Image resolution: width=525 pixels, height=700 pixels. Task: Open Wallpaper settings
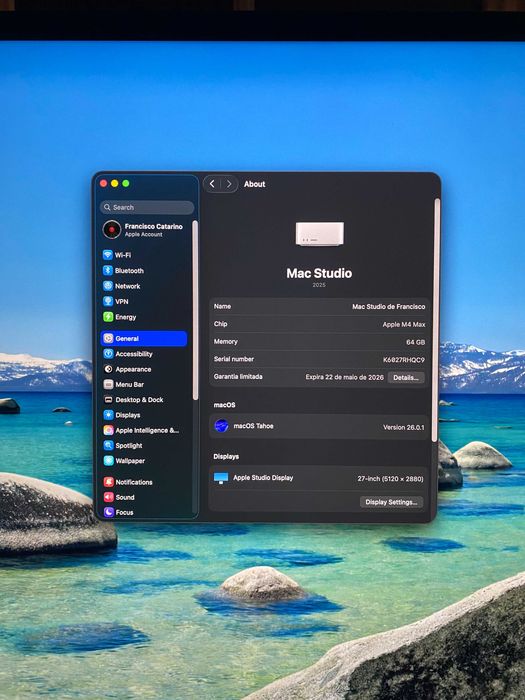click(x=124, y=461)
